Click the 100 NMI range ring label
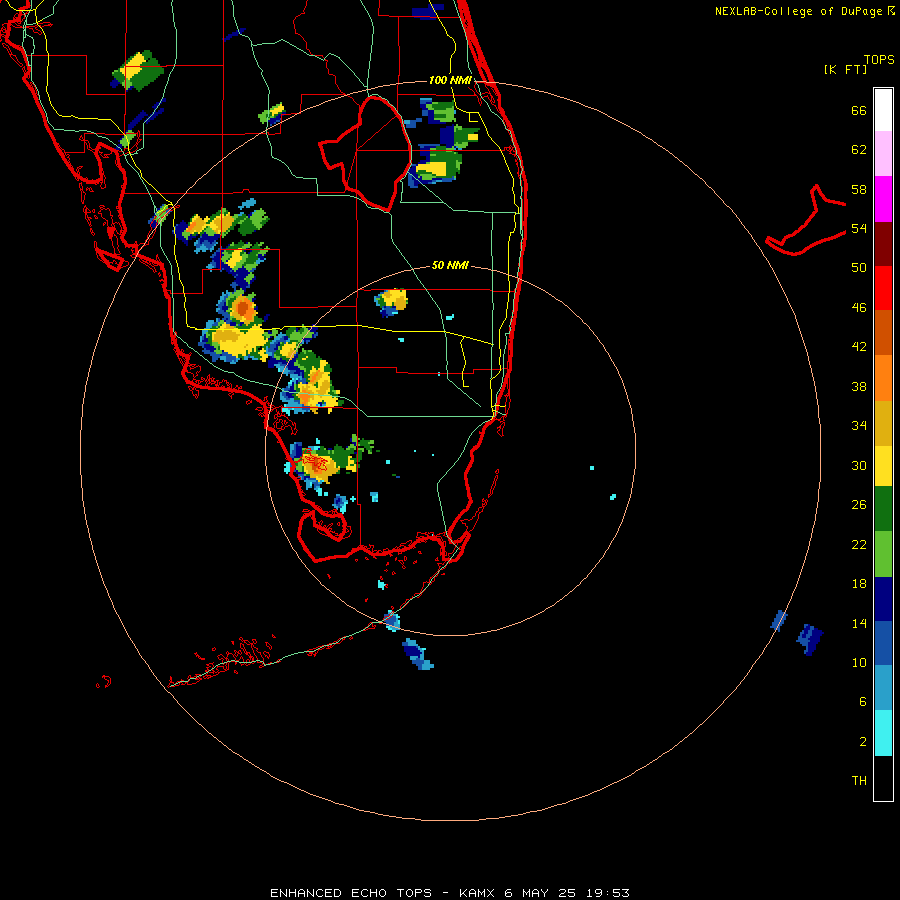 (x=450, y=80)
